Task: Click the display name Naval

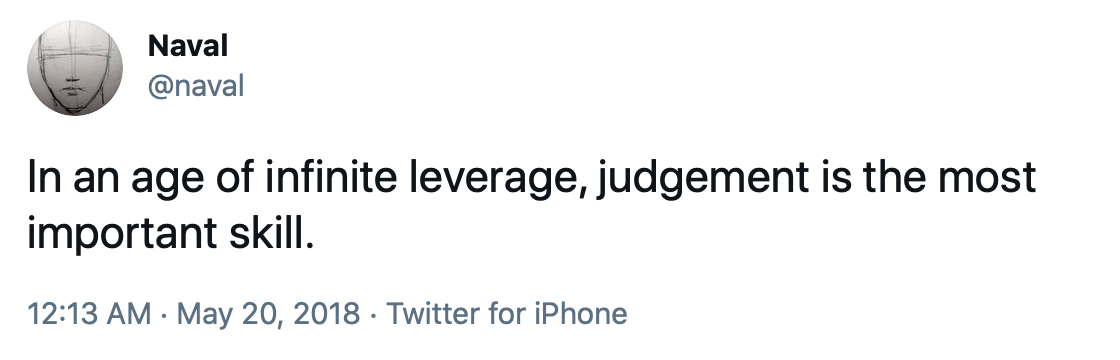Action: point(187,46)
